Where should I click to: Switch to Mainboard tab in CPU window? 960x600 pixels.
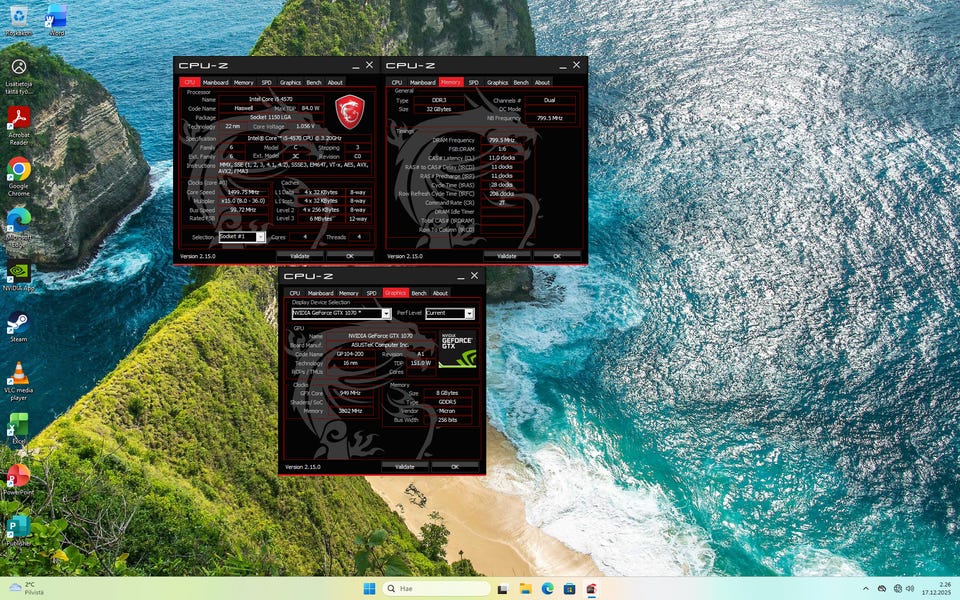point(215,82)
